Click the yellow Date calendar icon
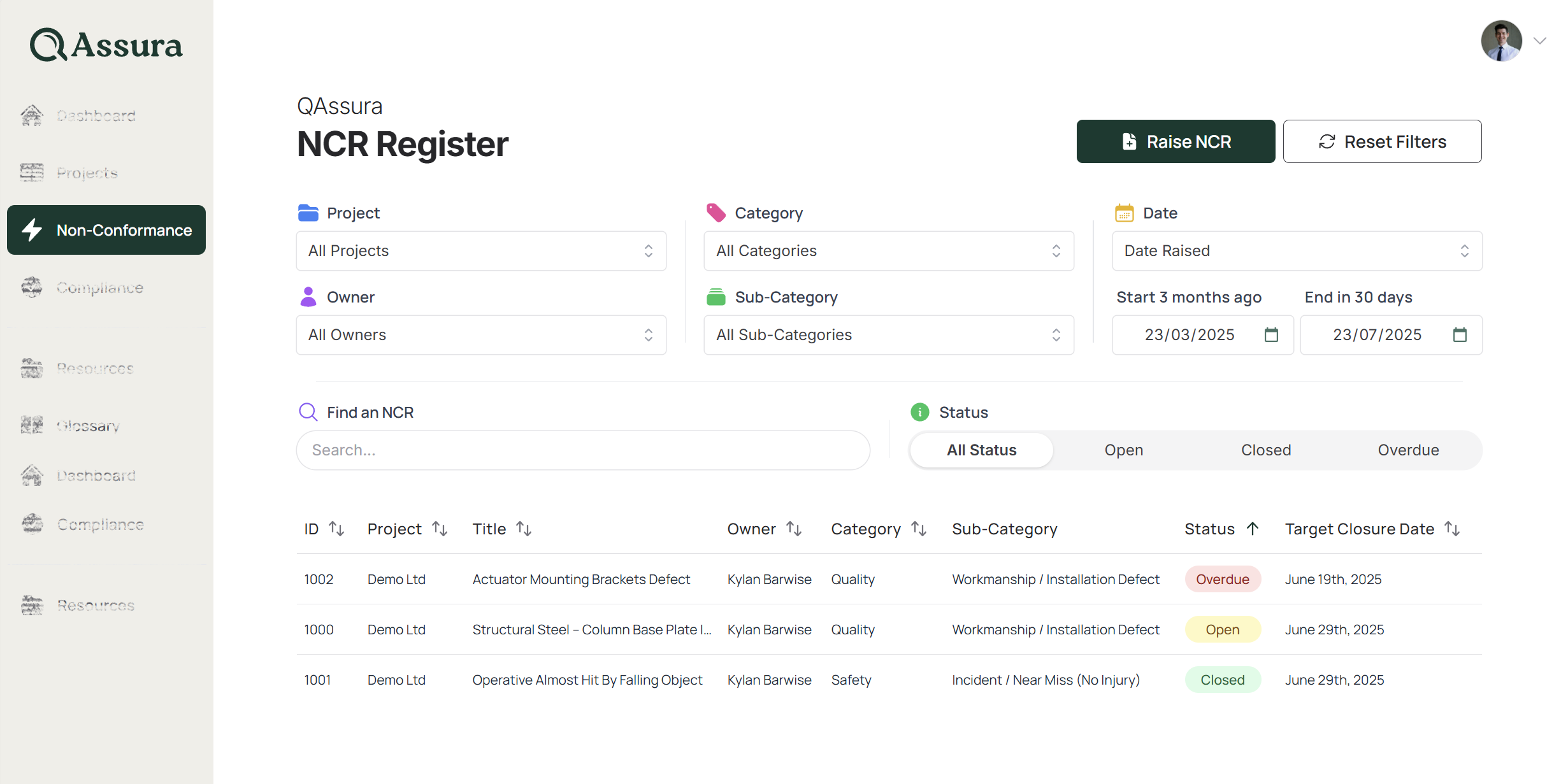Viewport: 1568px width, 784px height. coord(1124,213)
